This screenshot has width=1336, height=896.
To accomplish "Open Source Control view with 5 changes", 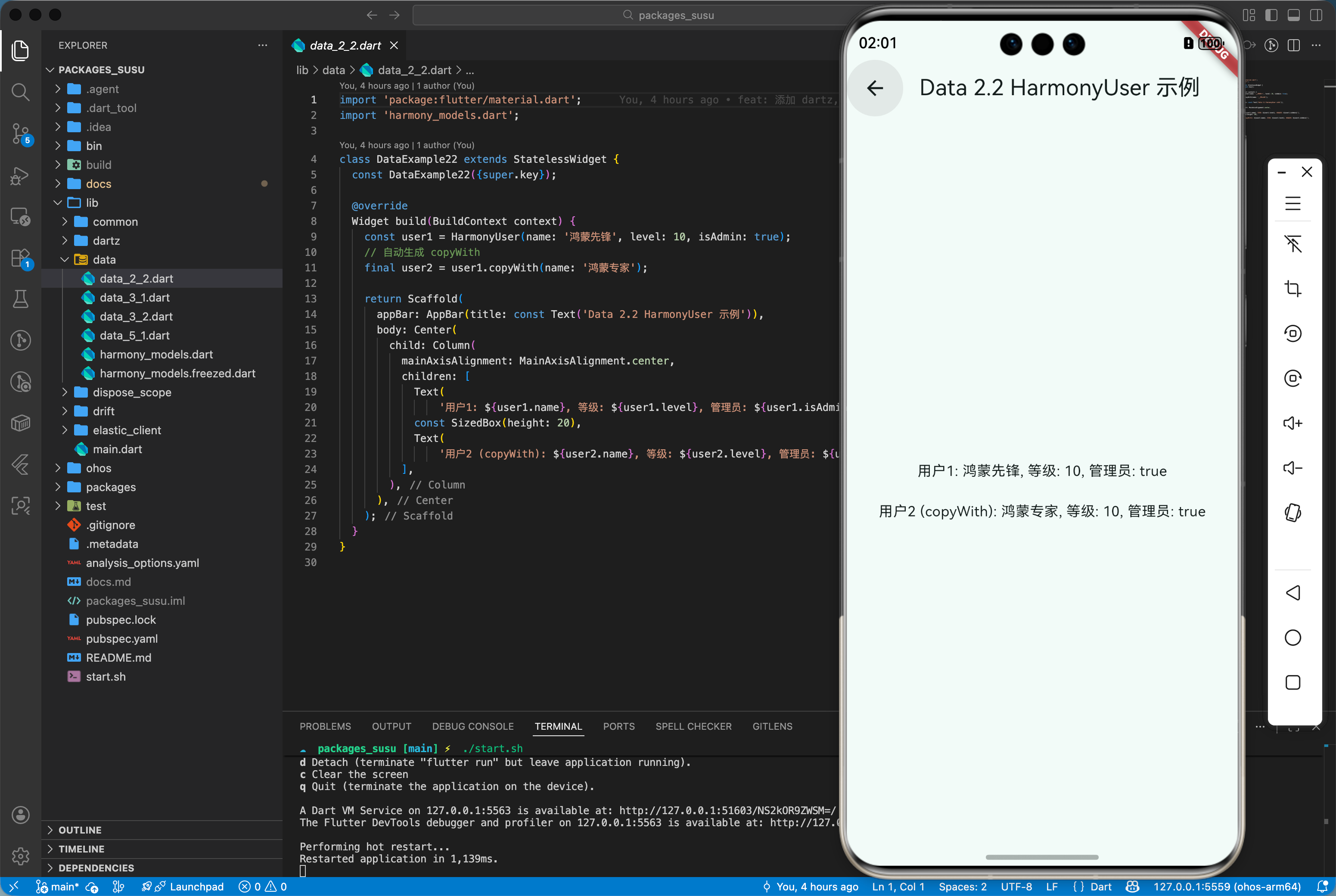I will pos(21,134).
